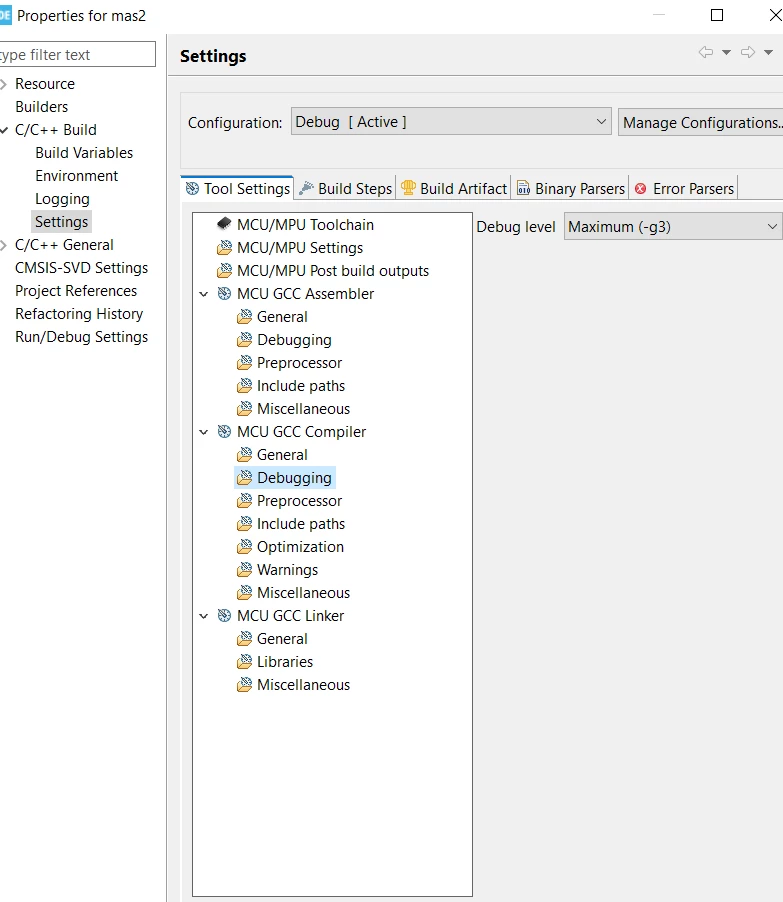
Task: Click the MCU/MPU Settings icon
Action: coord(224,247)
